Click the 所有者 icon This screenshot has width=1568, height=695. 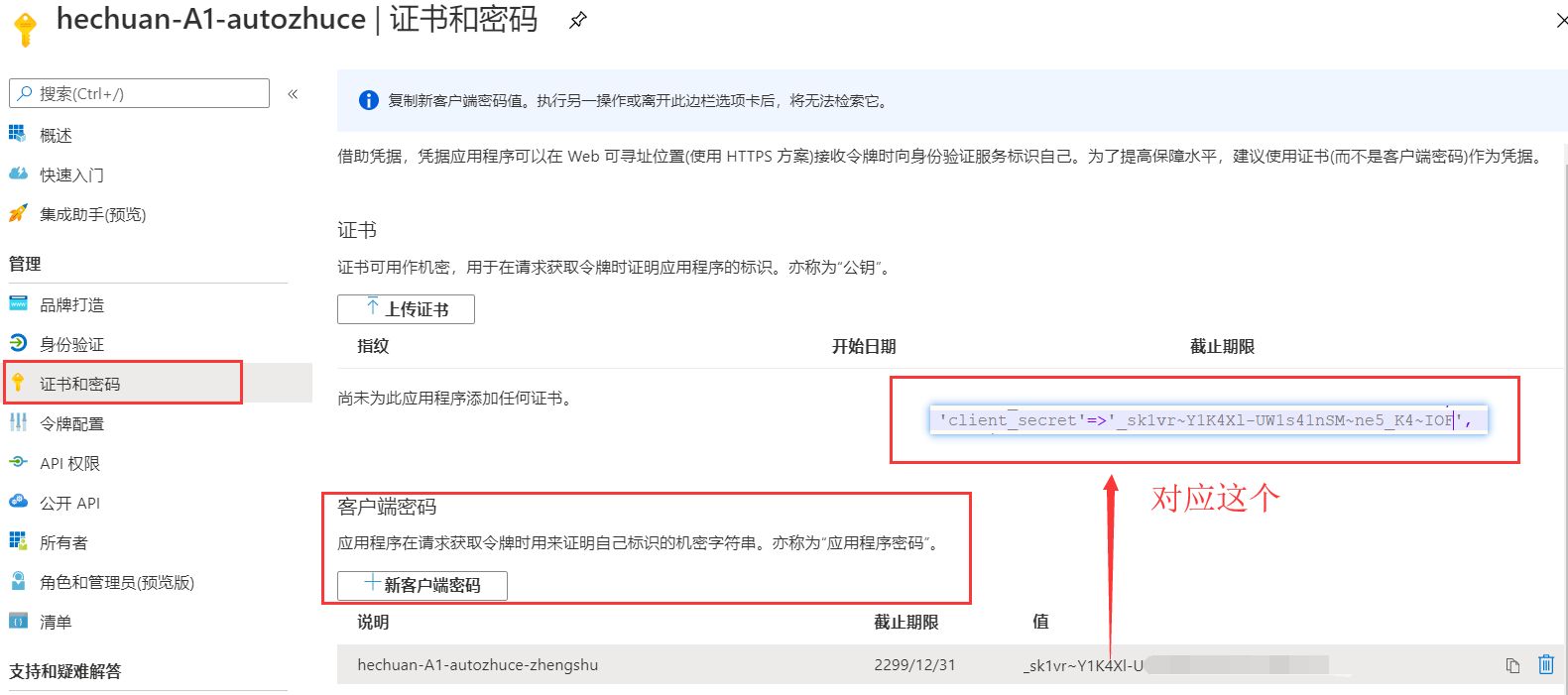tap(18, 541)
